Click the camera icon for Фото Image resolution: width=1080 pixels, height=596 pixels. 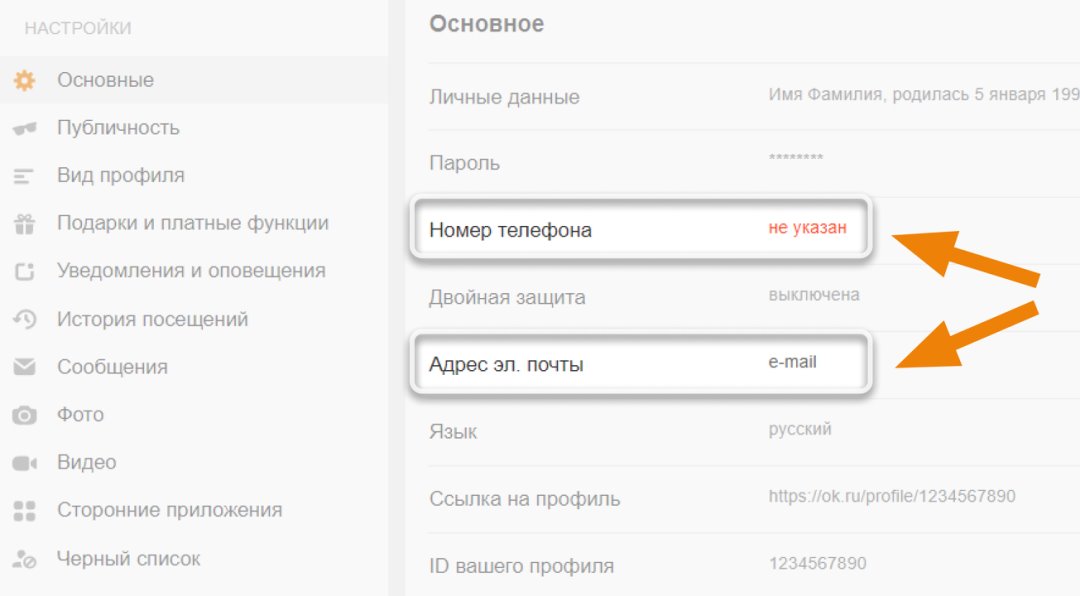(x=24, y=415)
